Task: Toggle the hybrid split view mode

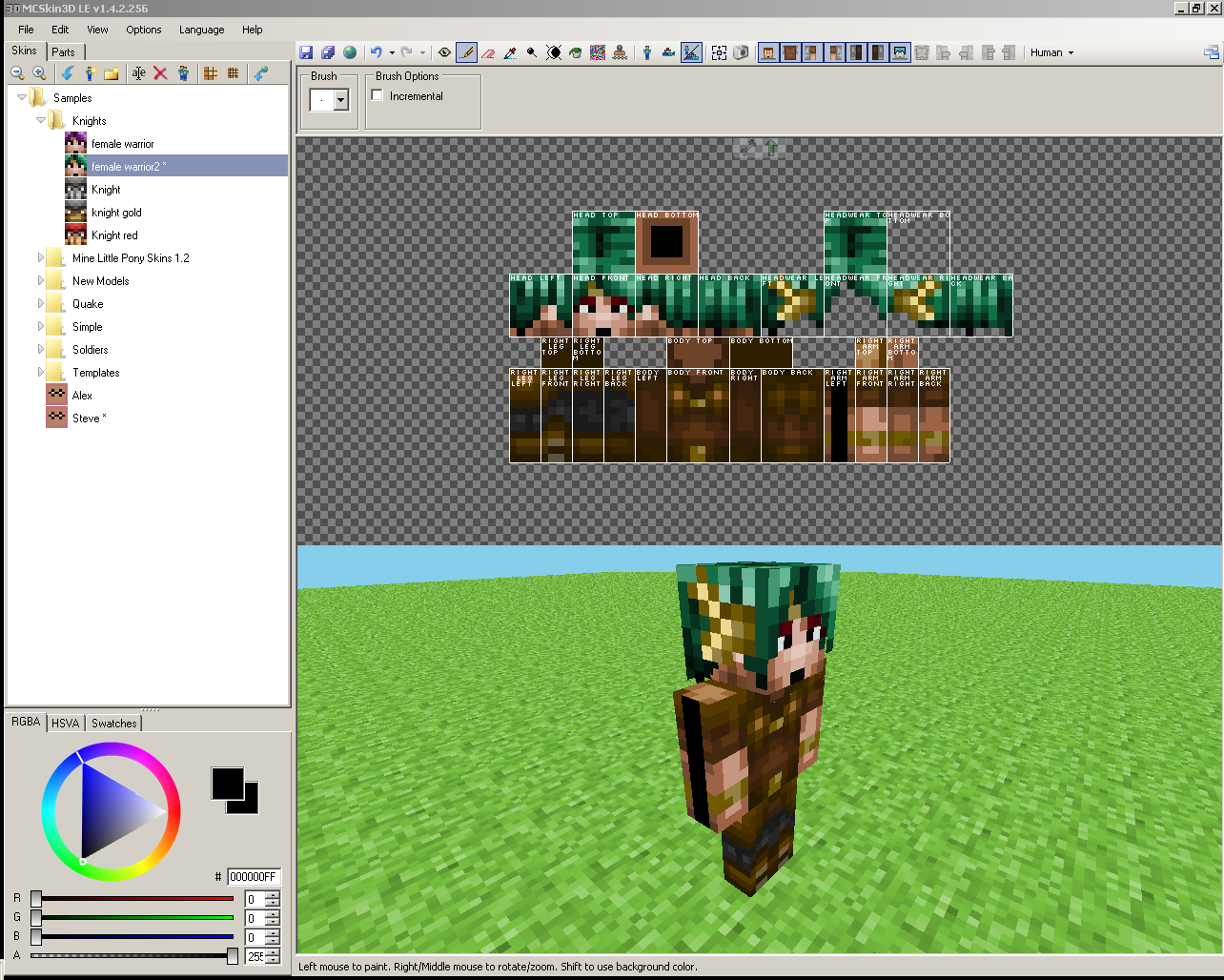Action: 692,53
